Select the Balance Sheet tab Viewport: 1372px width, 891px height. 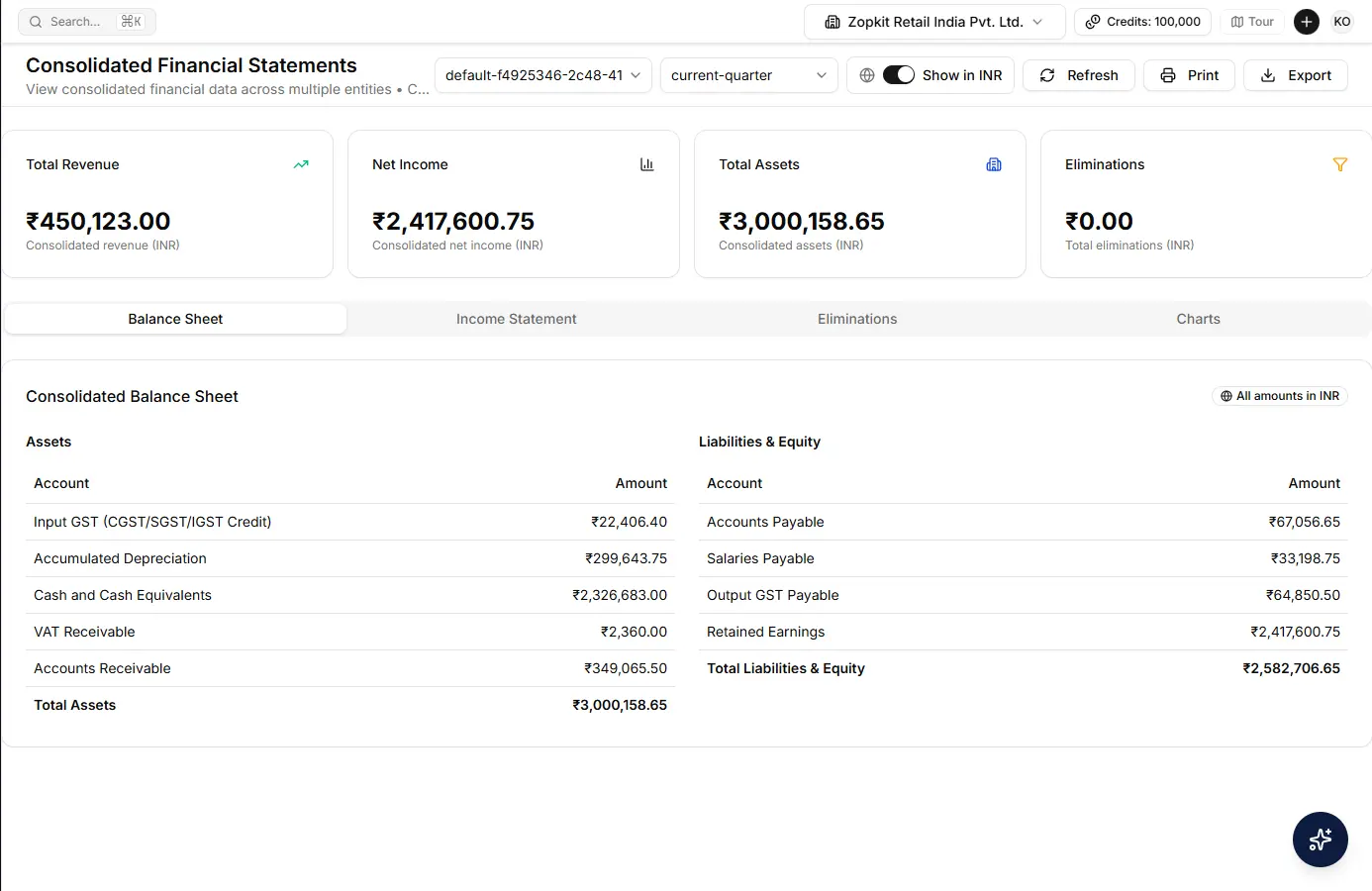coord(175,319)
